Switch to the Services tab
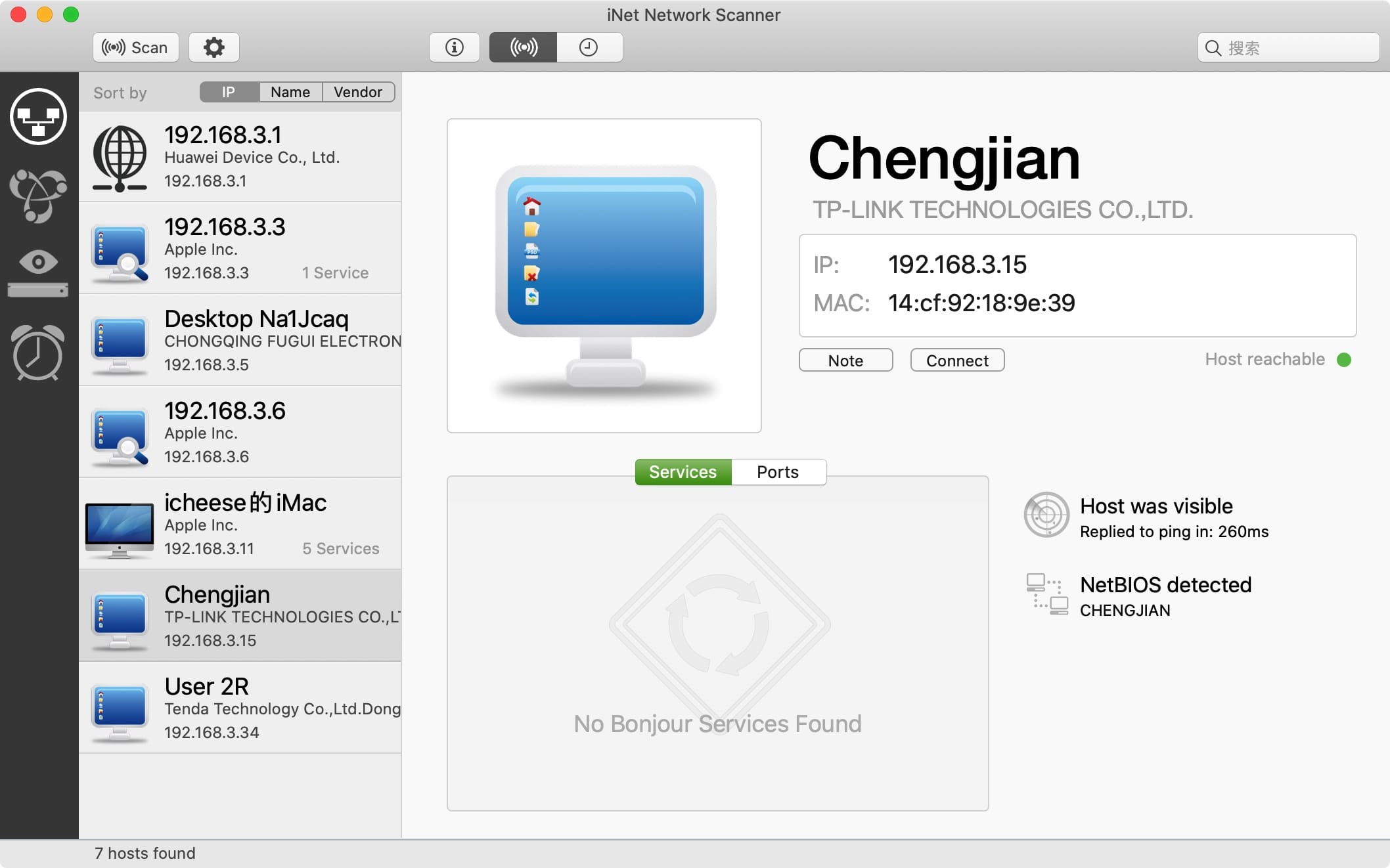 click(x=683, y=472)
